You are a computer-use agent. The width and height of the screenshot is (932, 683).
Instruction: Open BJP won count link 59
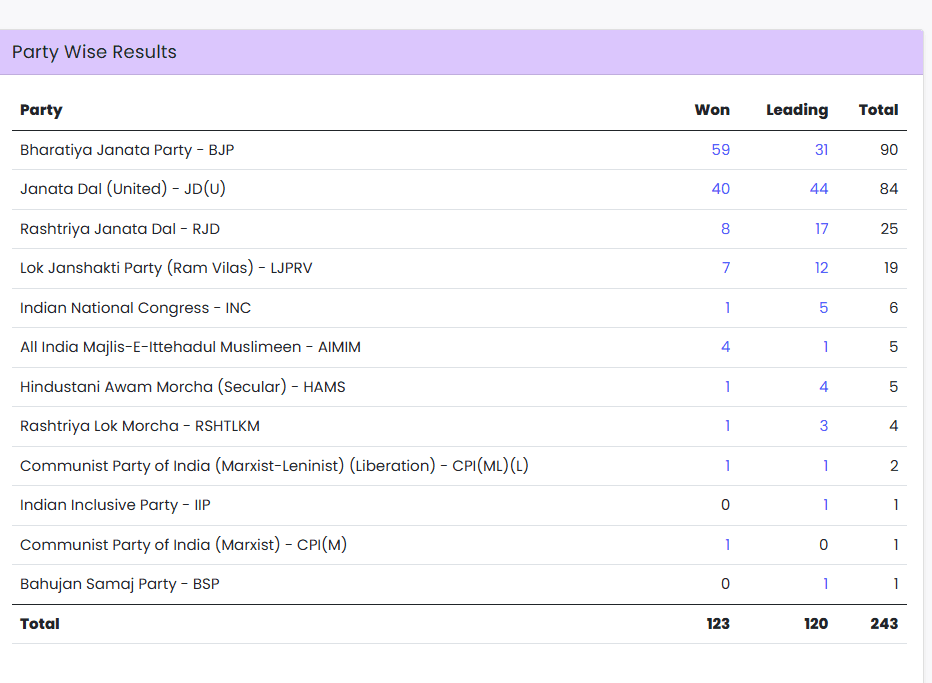[720, 150]
